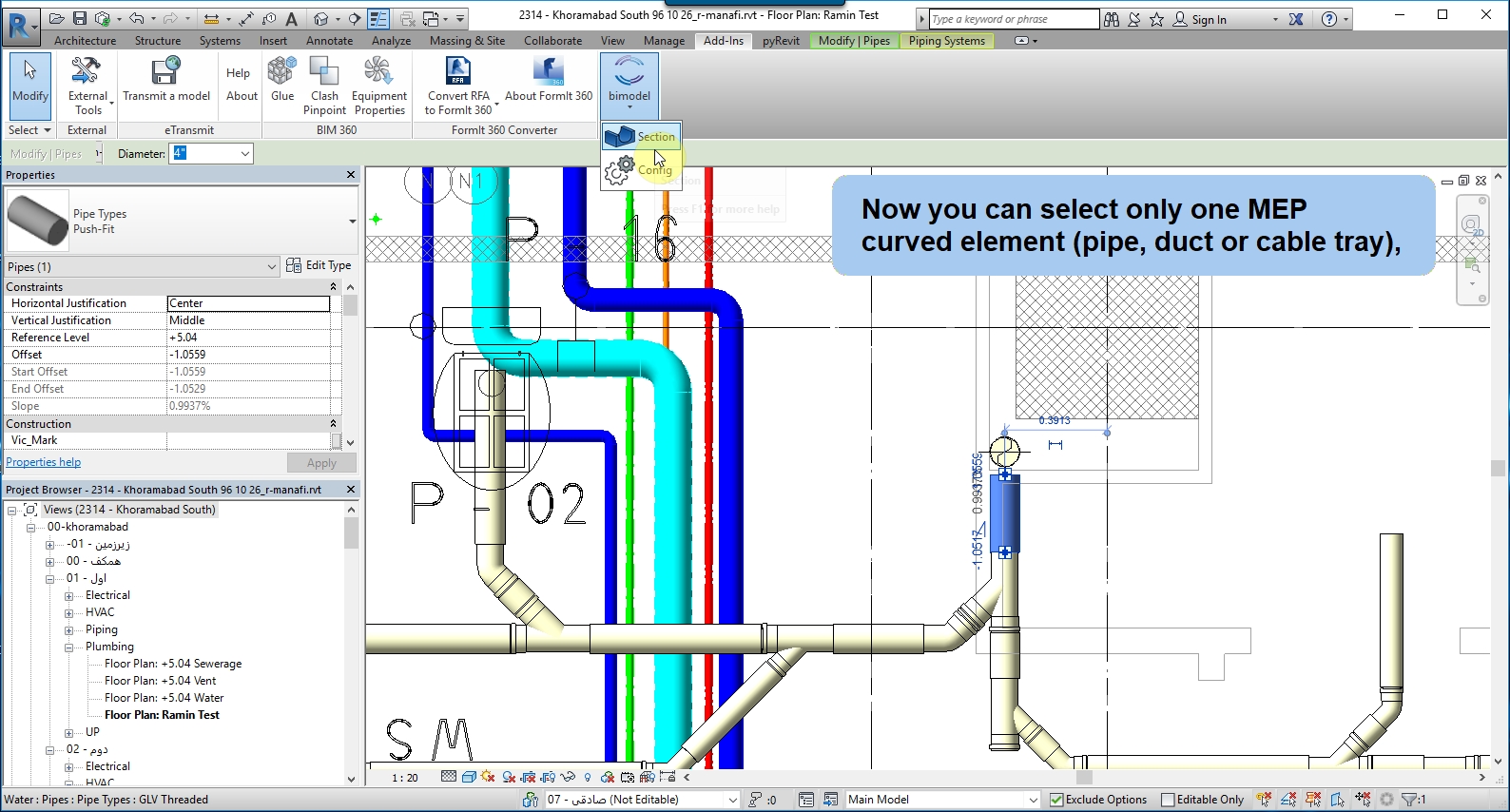Collapse the Plumbing tree node
Viewport: 1510px width, 812px height.
pos(69,648)
